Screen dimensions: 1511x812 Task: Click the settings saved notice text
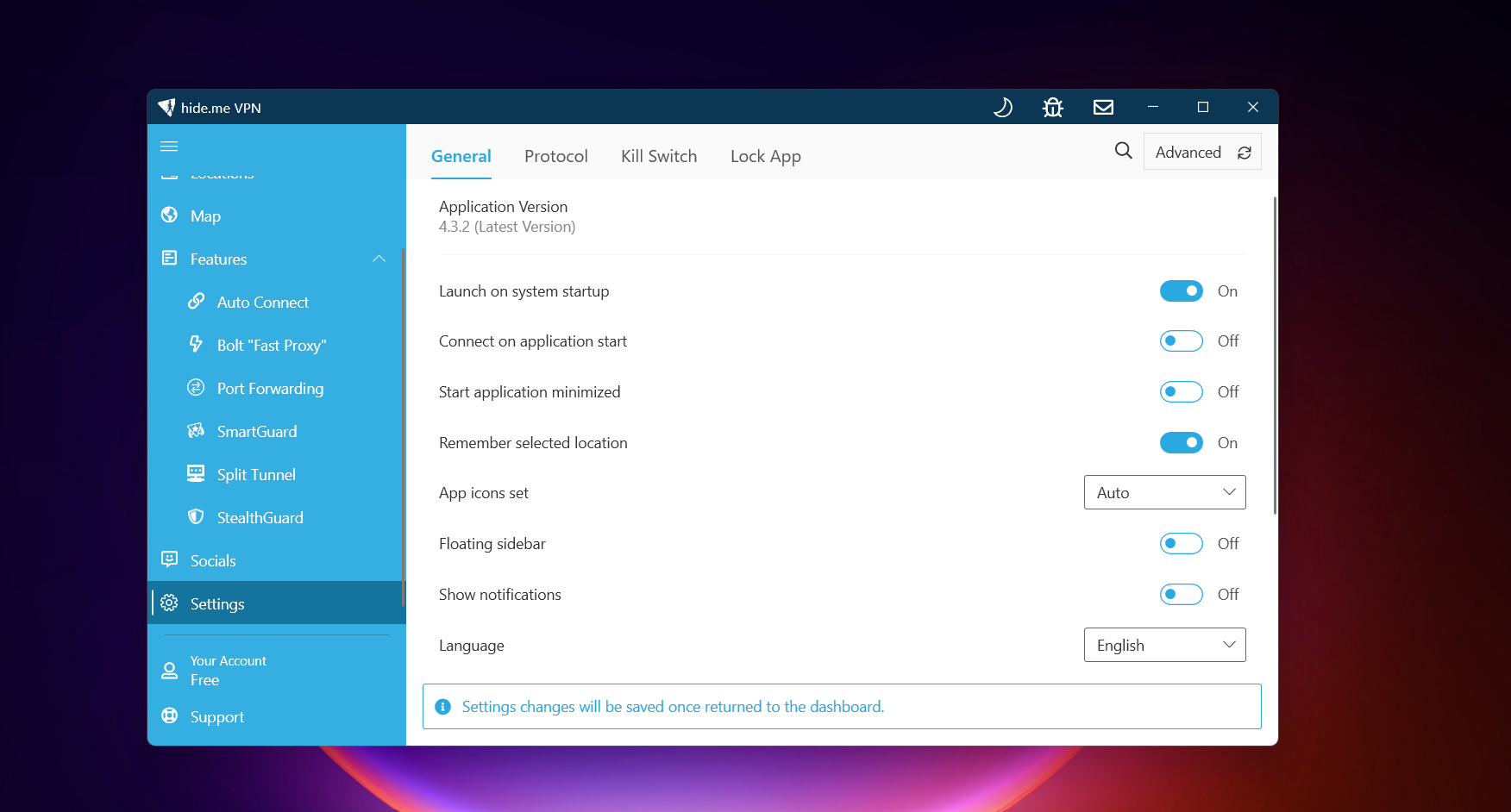point(673,707)
